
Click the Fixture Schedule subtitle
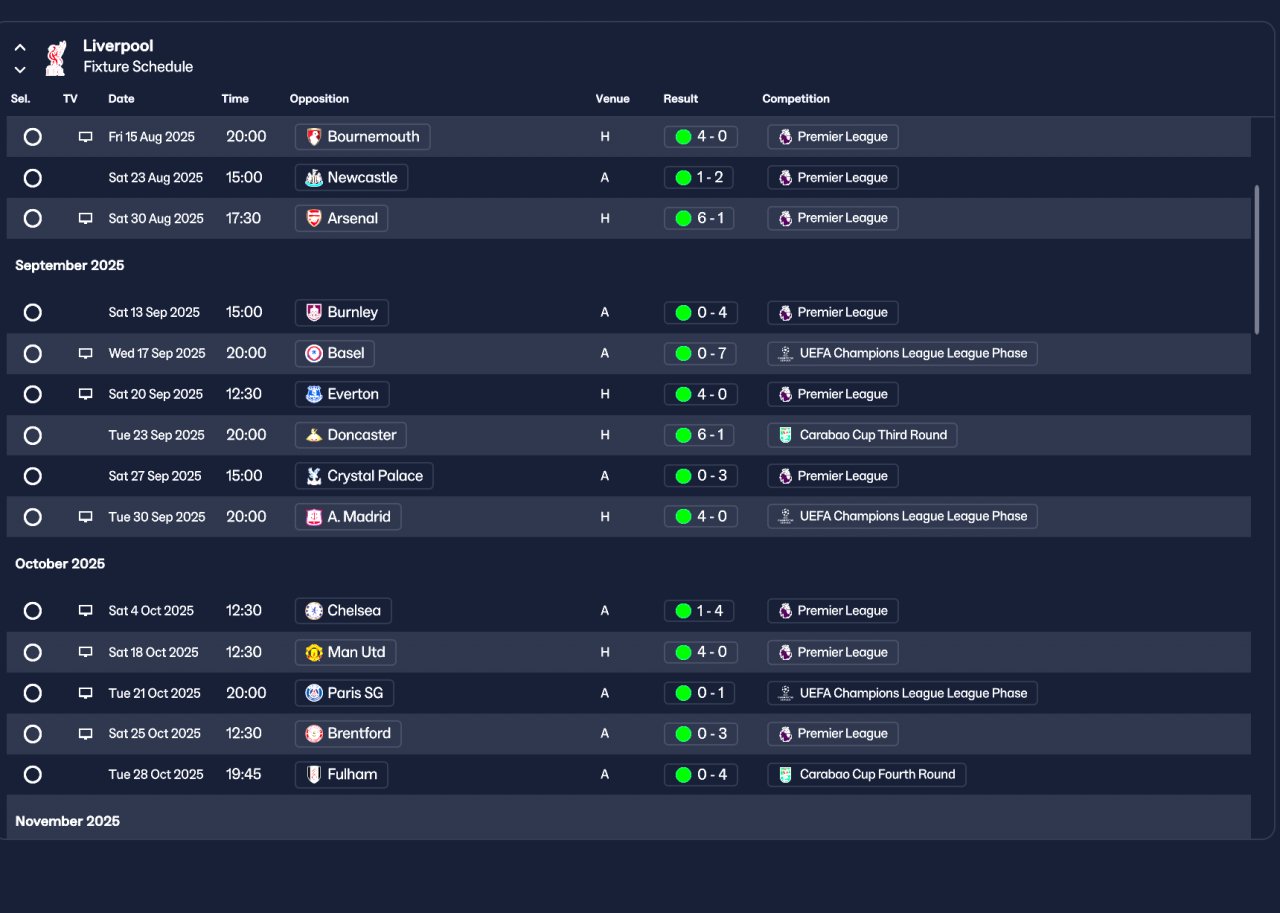pos(138,67)
